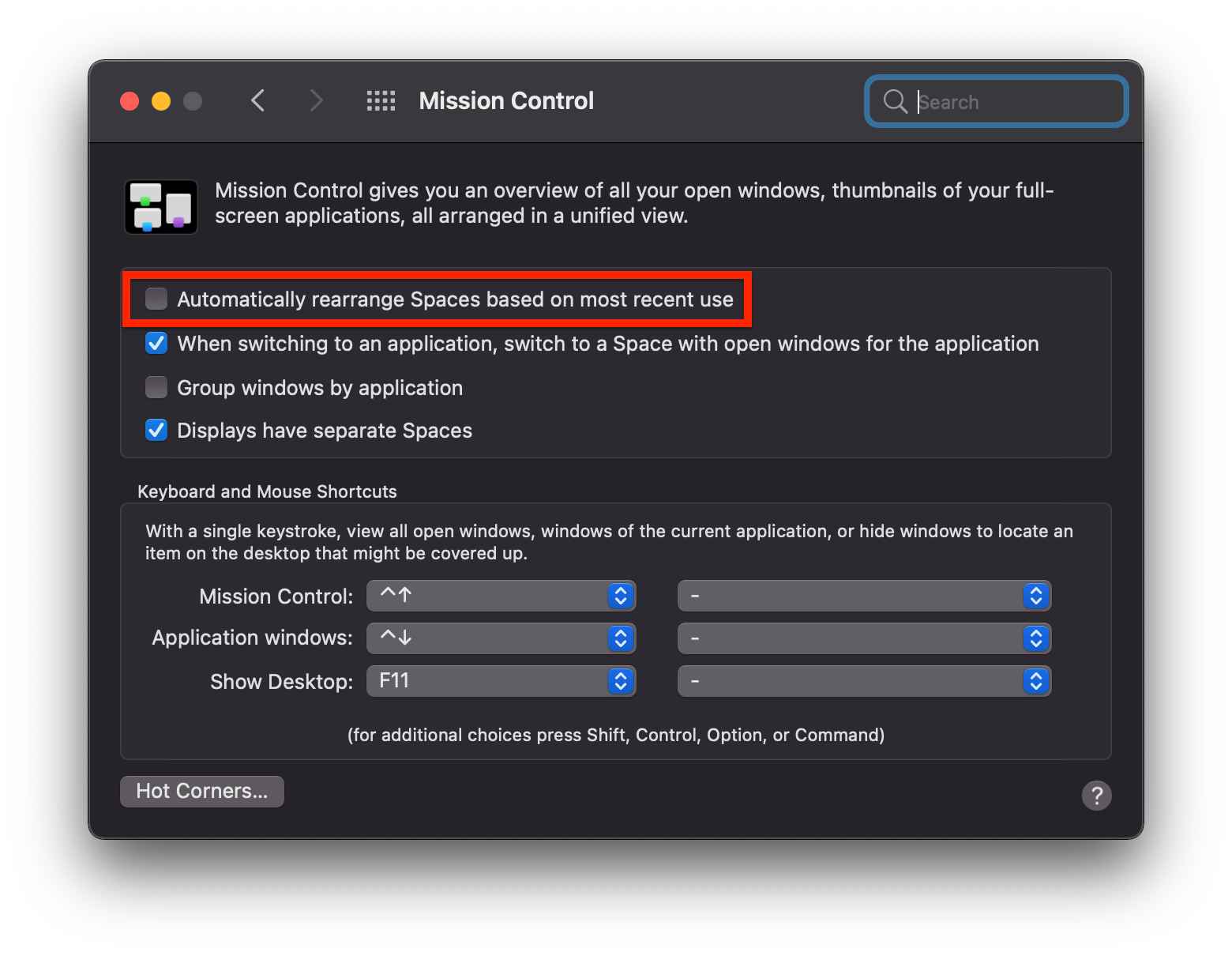Click the 'Application windows:' label
1232x956 pixels.
click(x=252, y=638)
